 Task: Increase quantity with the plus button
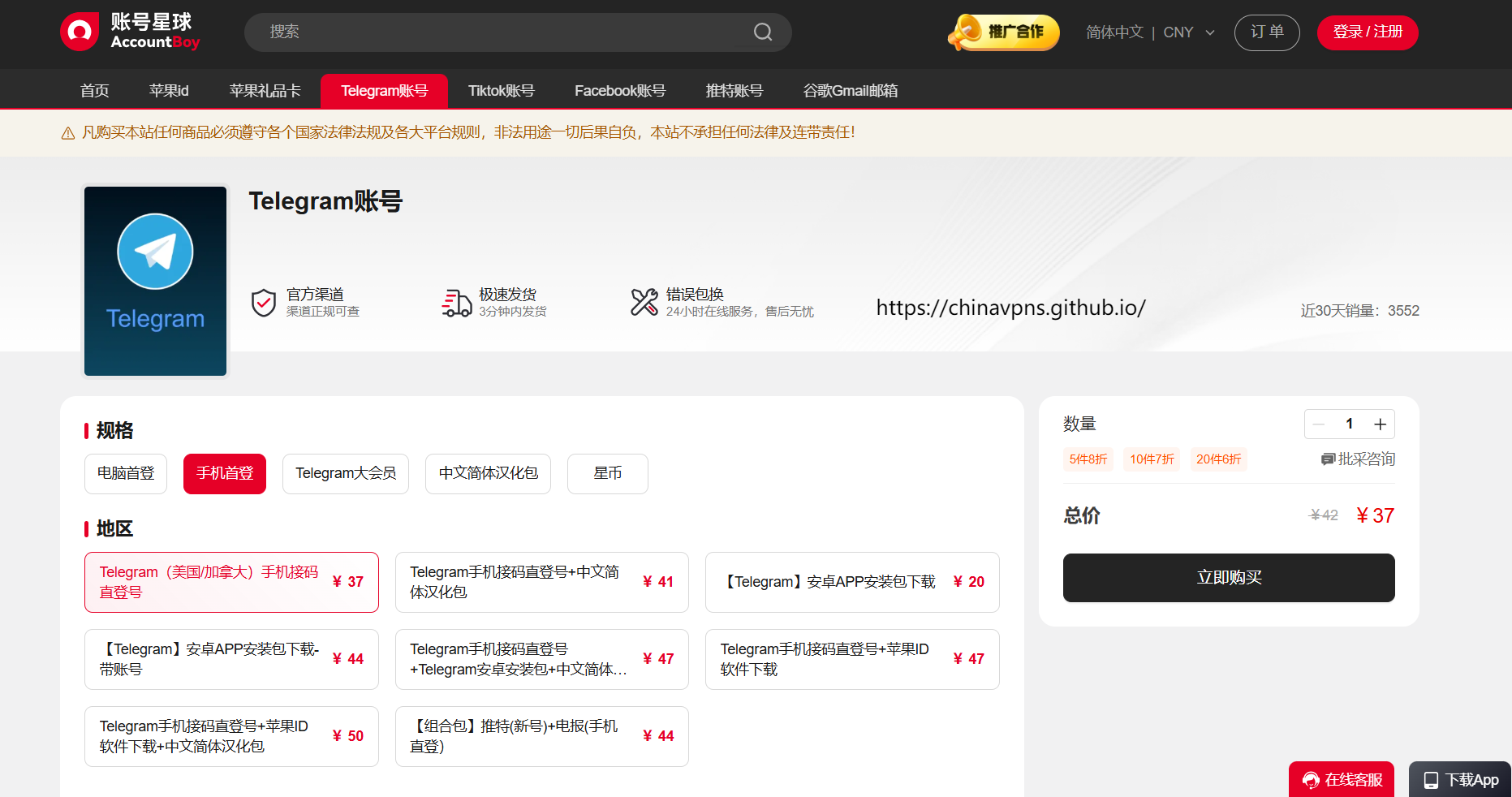[1380, 424]
